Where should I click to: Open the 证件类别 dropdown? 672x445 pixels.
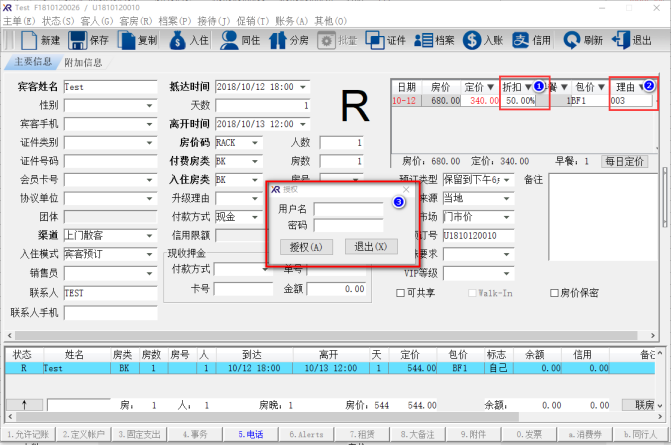pos(149,142)
